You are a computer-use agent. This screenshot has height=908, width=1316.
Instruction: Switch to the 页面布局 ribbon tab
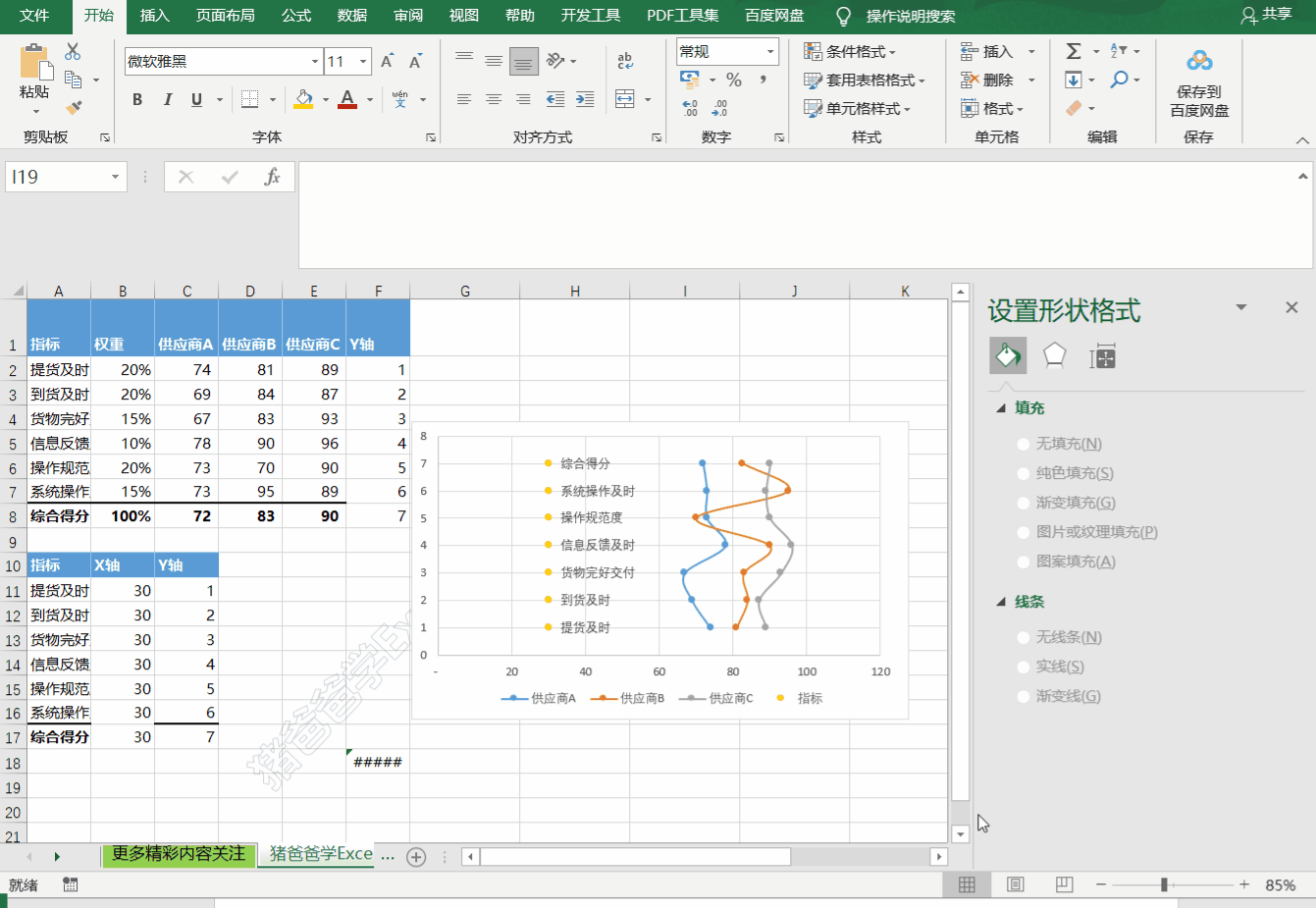coord(225,15)
